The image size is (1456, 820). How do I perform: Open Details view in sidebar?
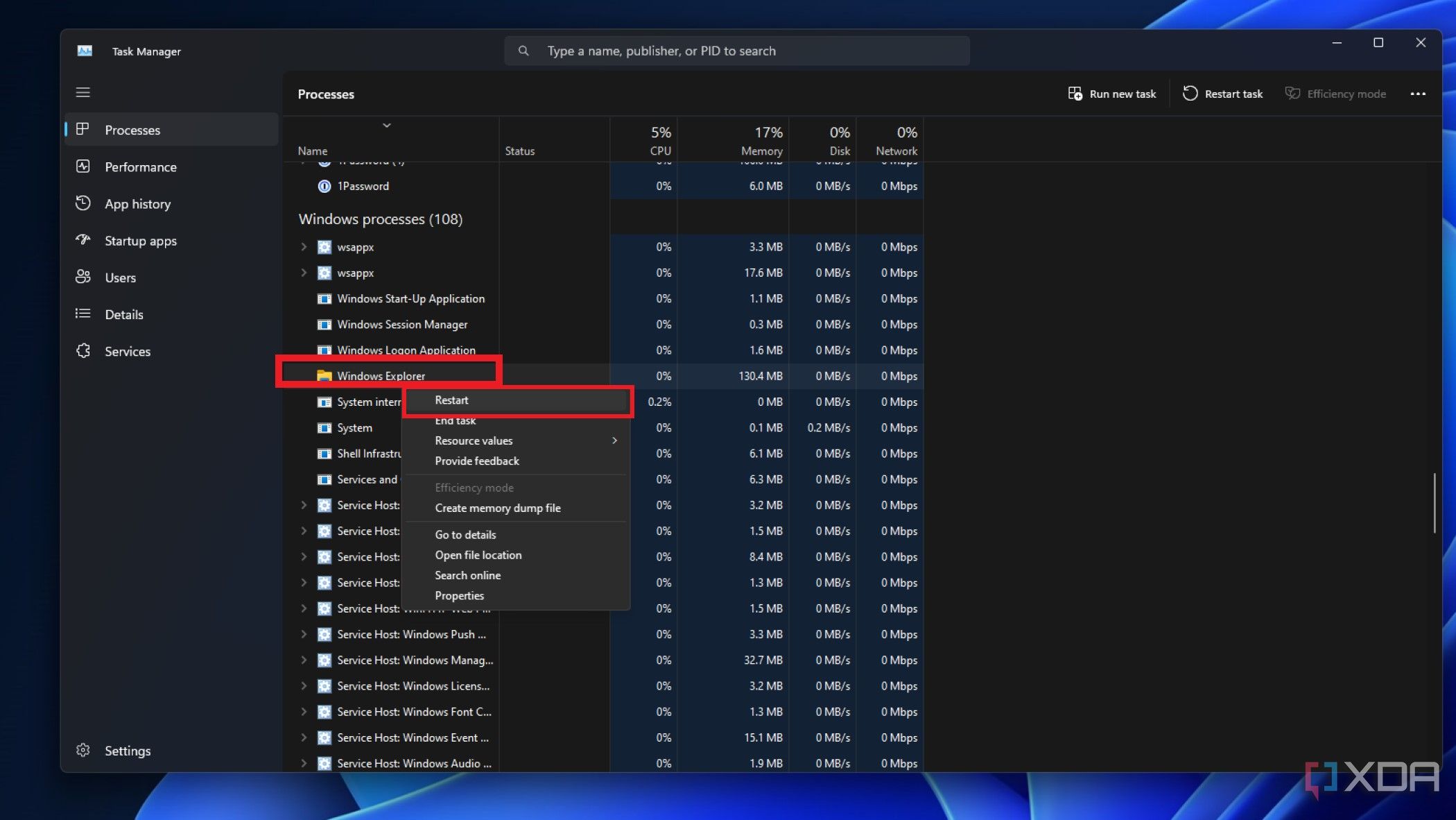124,313
